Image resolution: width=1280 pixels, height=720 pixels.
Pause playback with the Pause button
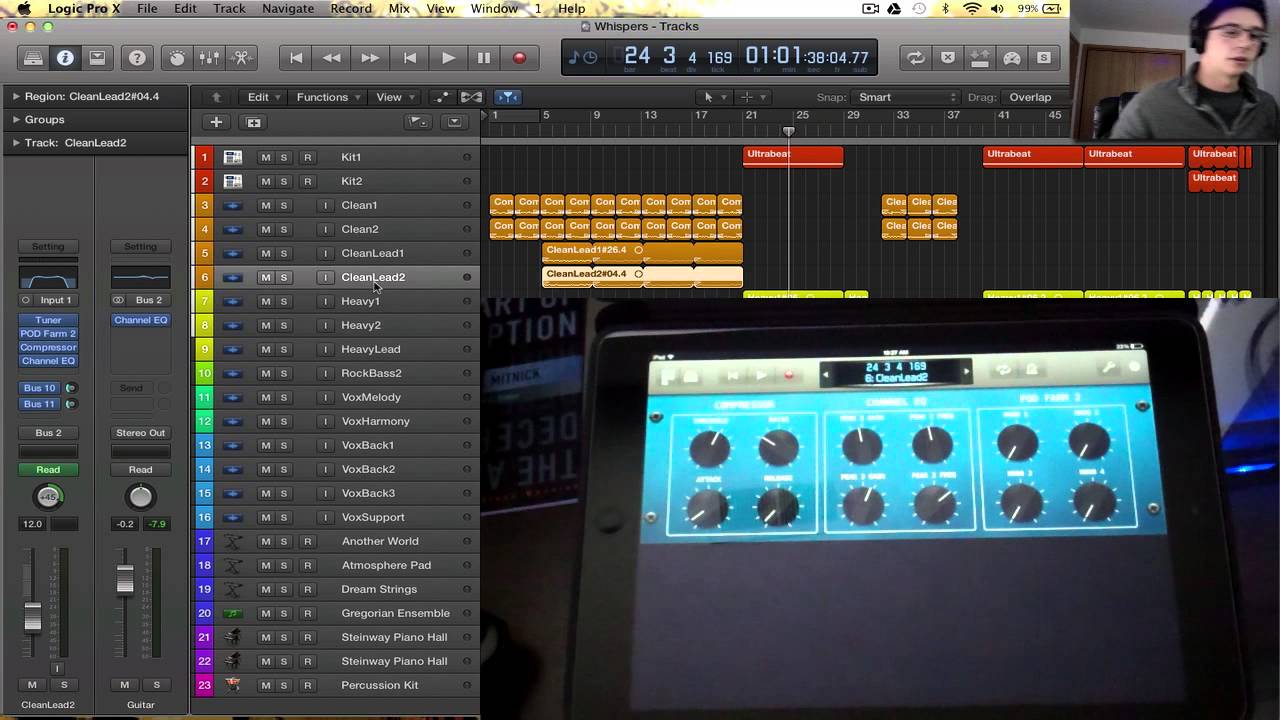[x=484, y=58]
